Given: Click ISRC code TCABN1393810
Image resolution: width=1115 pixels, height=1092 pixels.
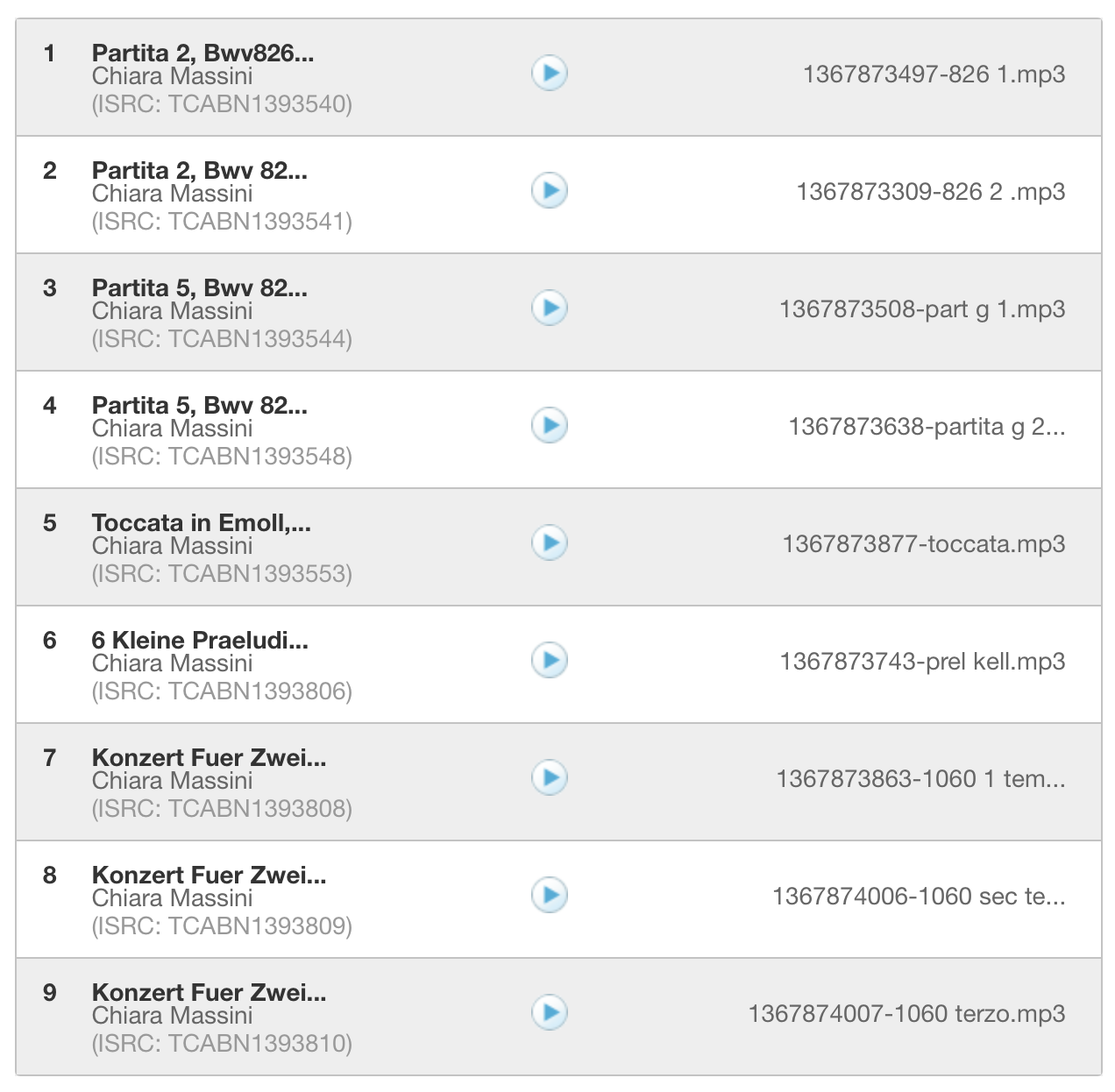Looking at the screenshot, I should pos(222,1044).
